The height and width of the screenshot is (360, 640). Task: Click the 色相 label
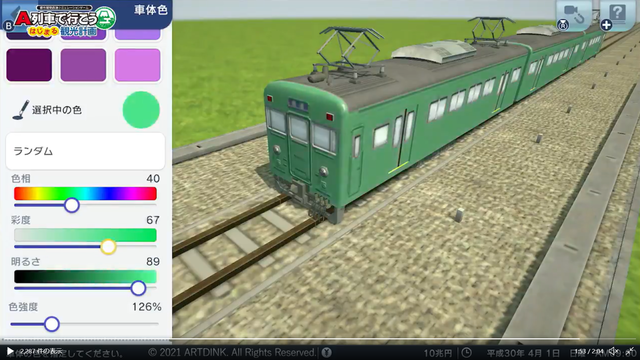[21, 178]
